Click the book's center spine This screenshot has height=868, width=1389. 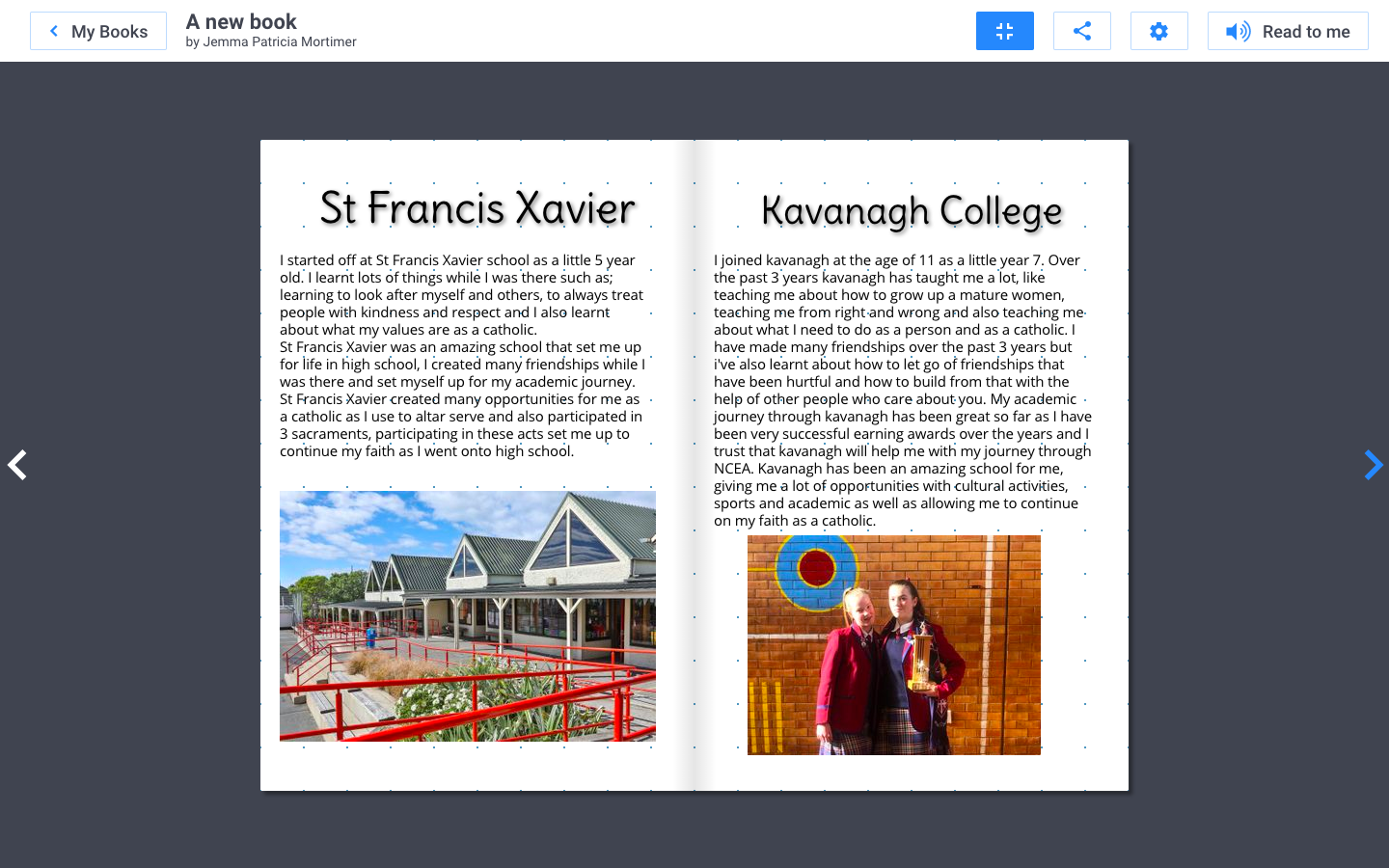click(x=694, y=465)
